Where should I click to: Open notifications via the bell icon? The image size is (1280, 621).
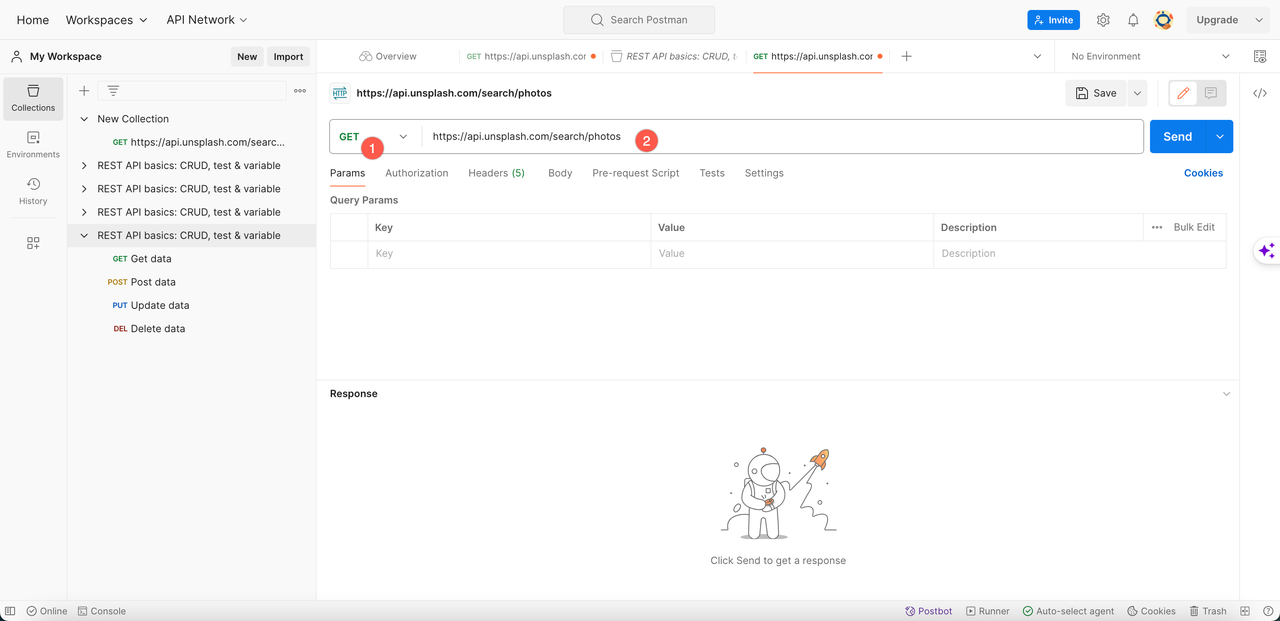coord(1133,20)
